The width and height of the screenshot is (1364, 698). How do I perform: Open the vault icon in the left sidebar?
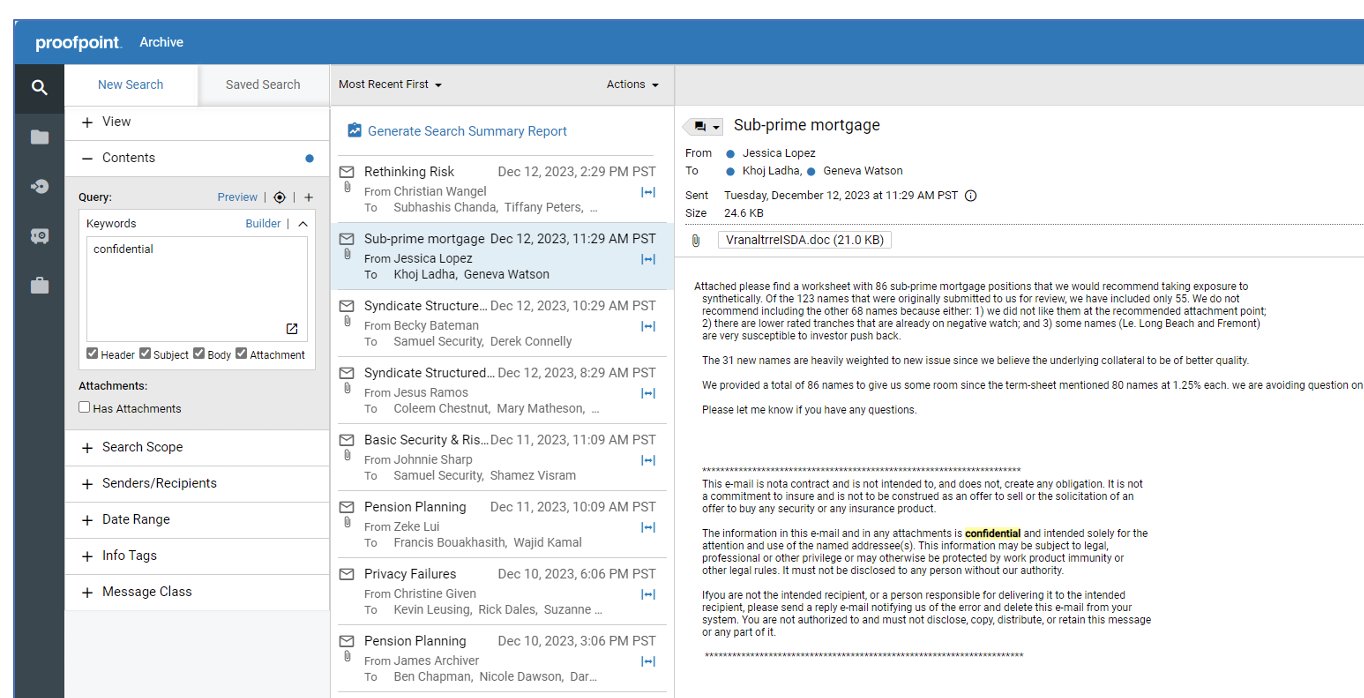pos(39,236)
